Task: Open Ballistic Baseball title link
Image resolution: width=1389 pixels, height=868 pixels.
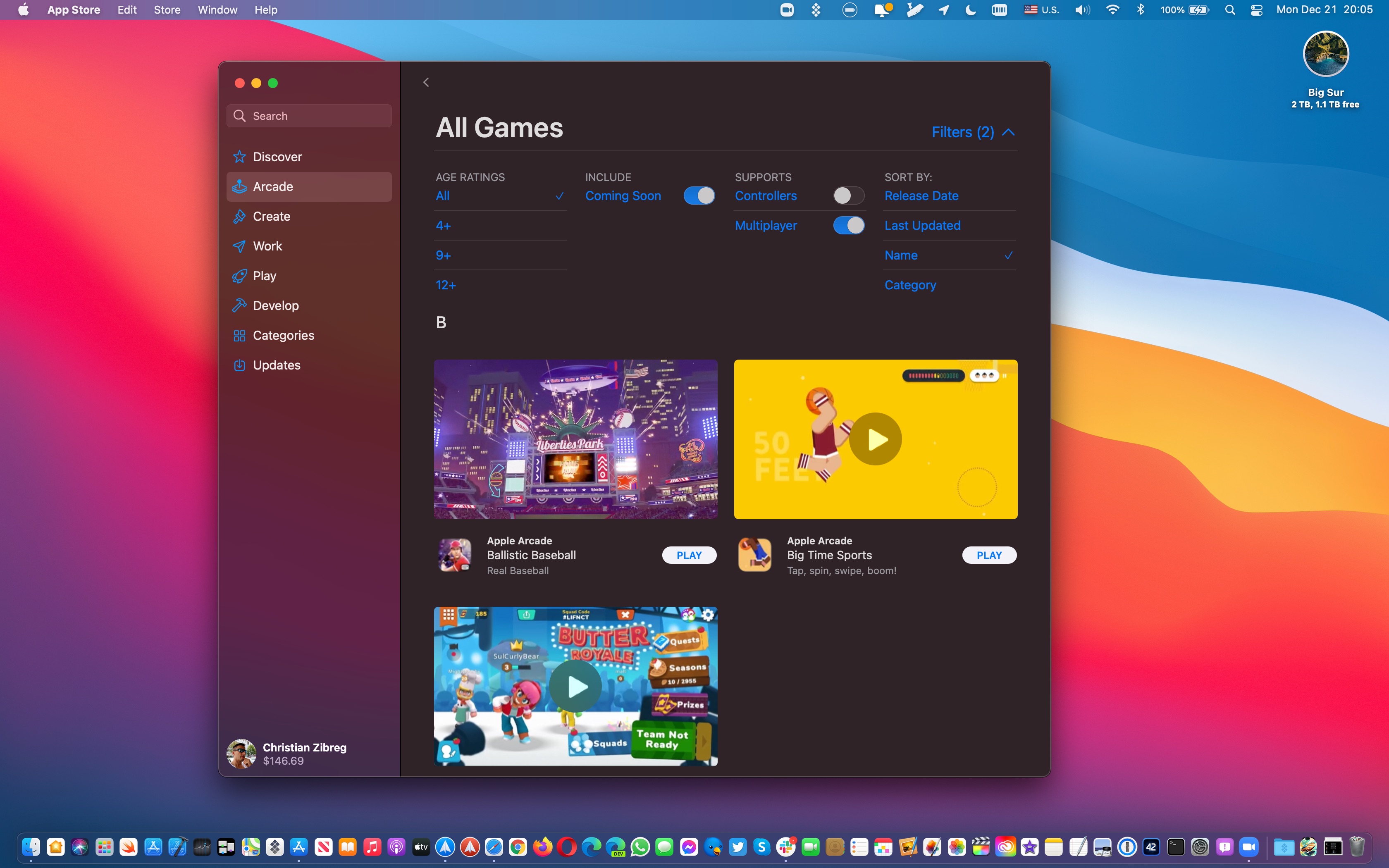Action: pyautogui.click(x=531, y=555)
